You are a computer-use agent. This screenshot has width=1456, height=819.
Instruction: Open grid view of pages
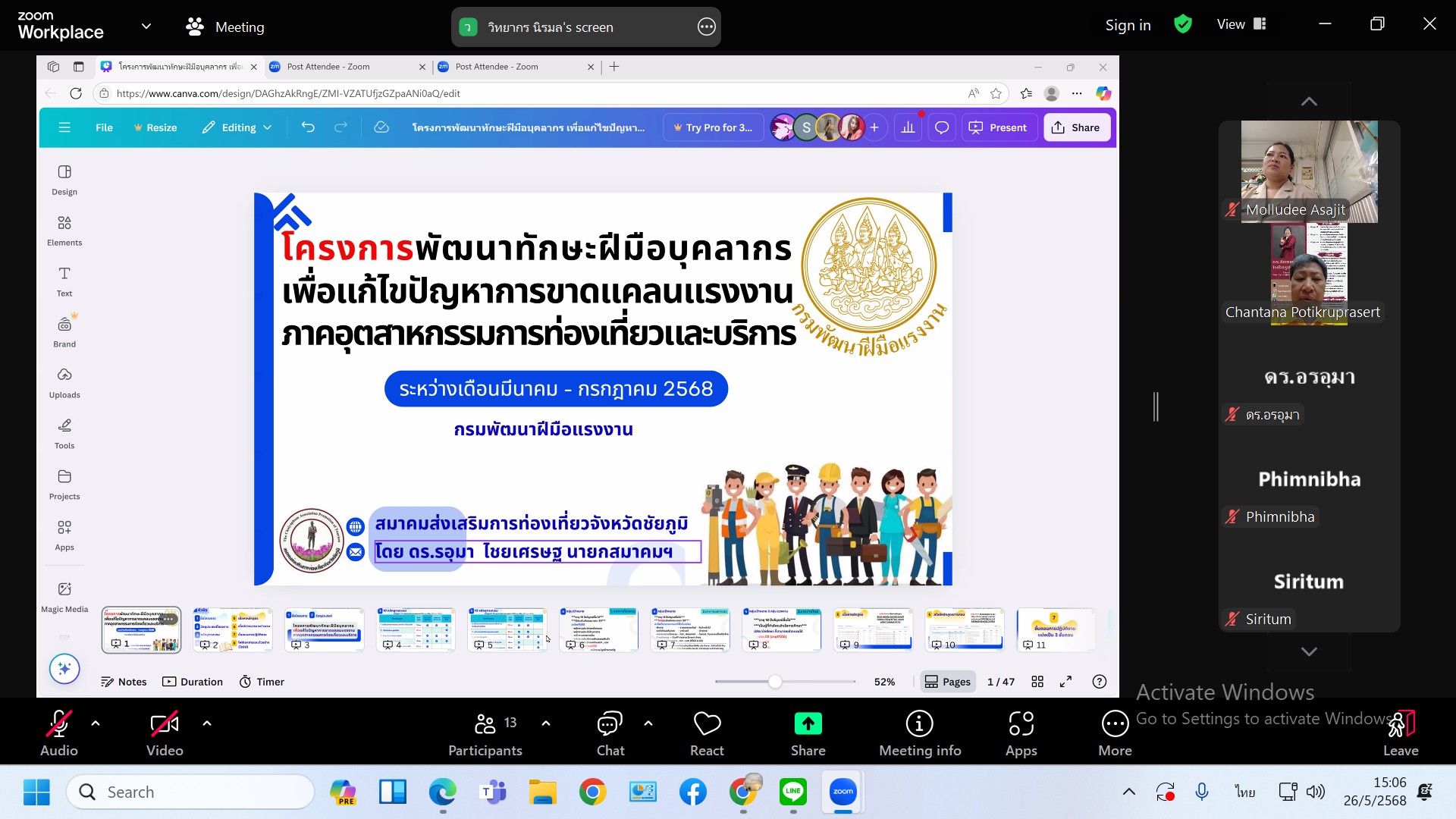[x=1037, y=682]
